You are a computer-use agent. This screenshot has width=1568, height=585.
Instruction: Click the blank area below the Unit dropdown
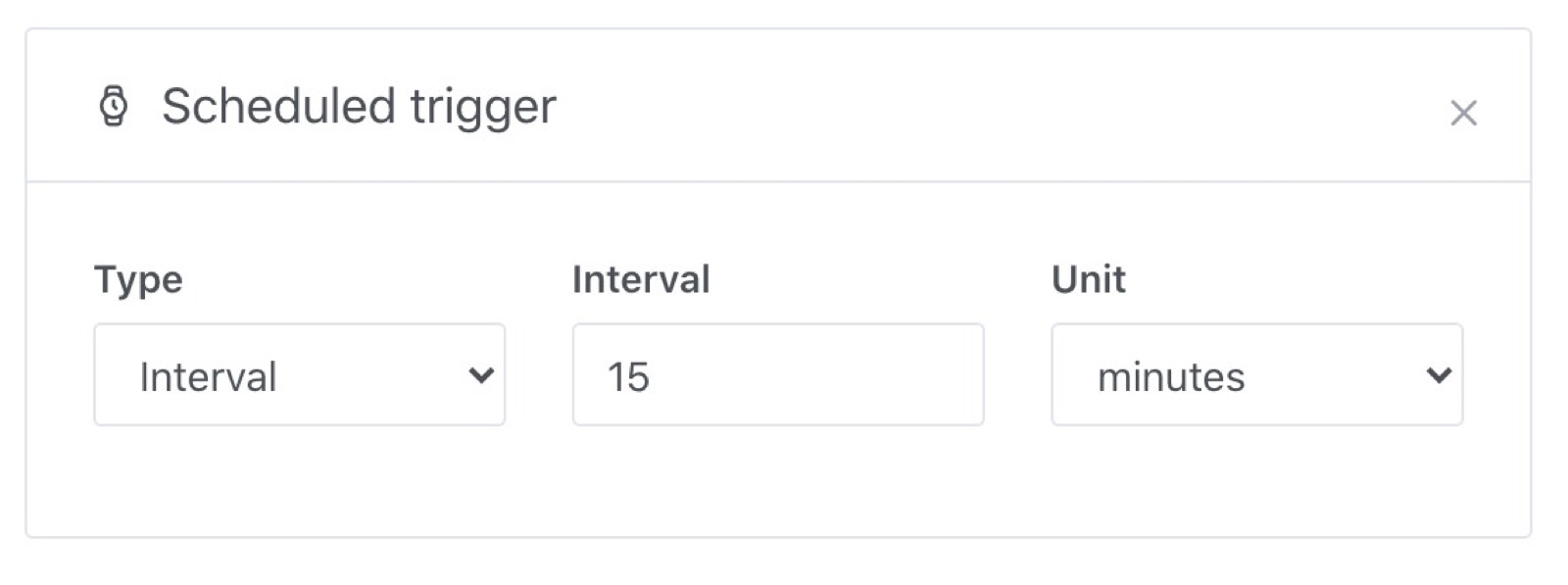coord(1256,480)
